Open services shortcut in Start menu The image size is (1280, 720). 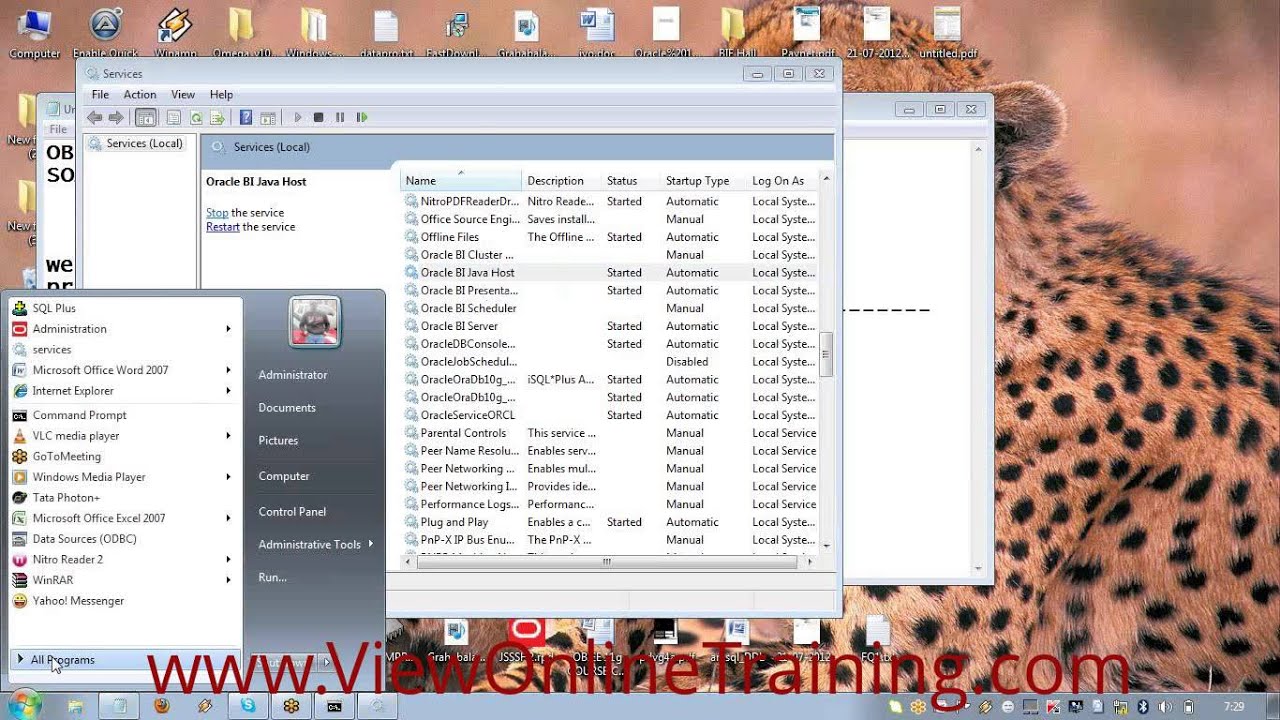(125, 350)
